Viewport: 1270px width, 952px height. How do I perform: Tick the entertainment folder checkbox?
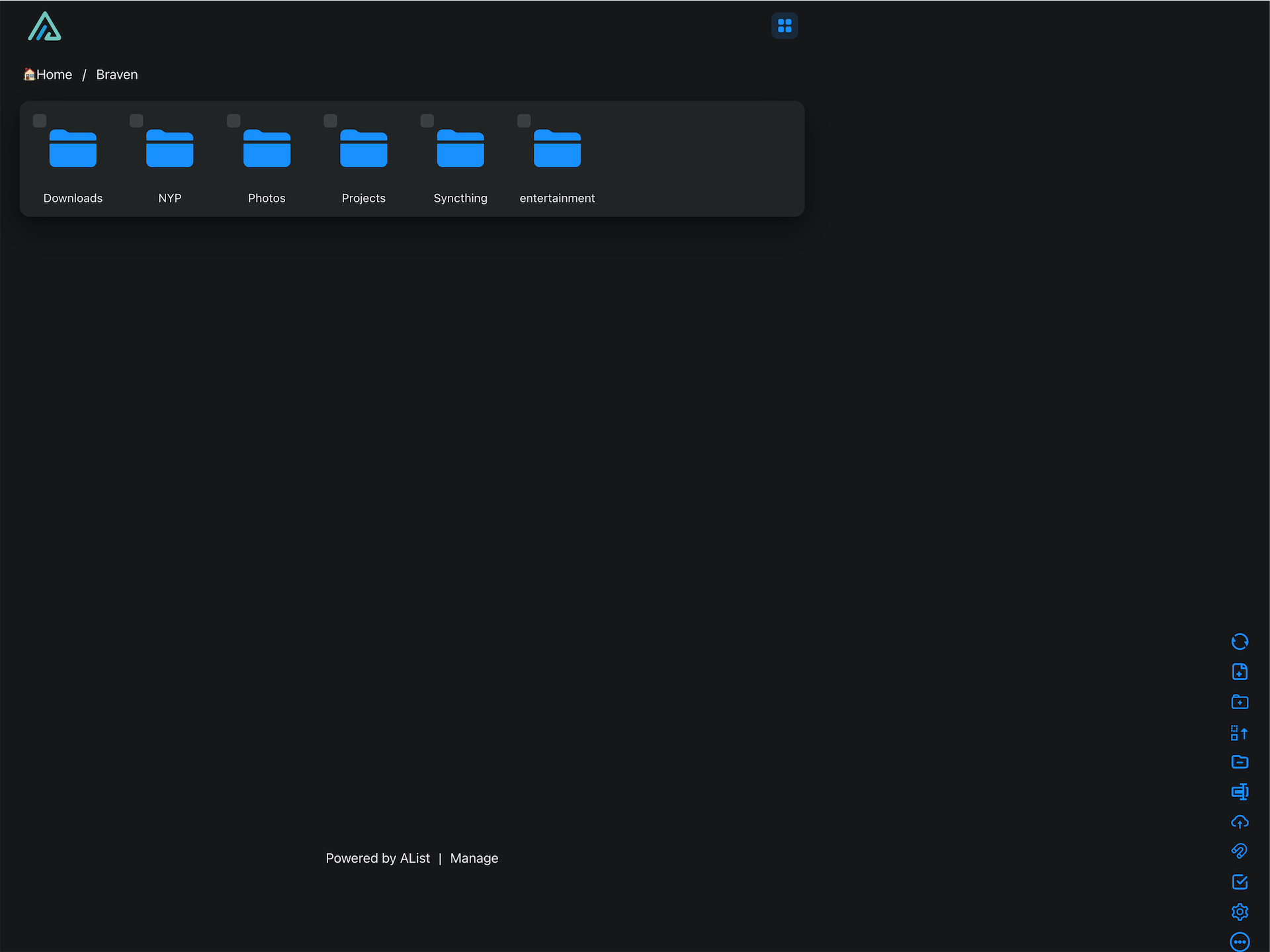pos(524,120)
